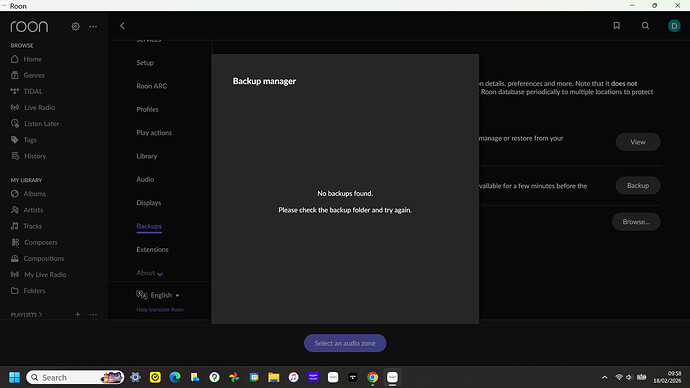690x388 pixels.
Task: Open playlist options ellipsis
Action: tap(93, 315)
